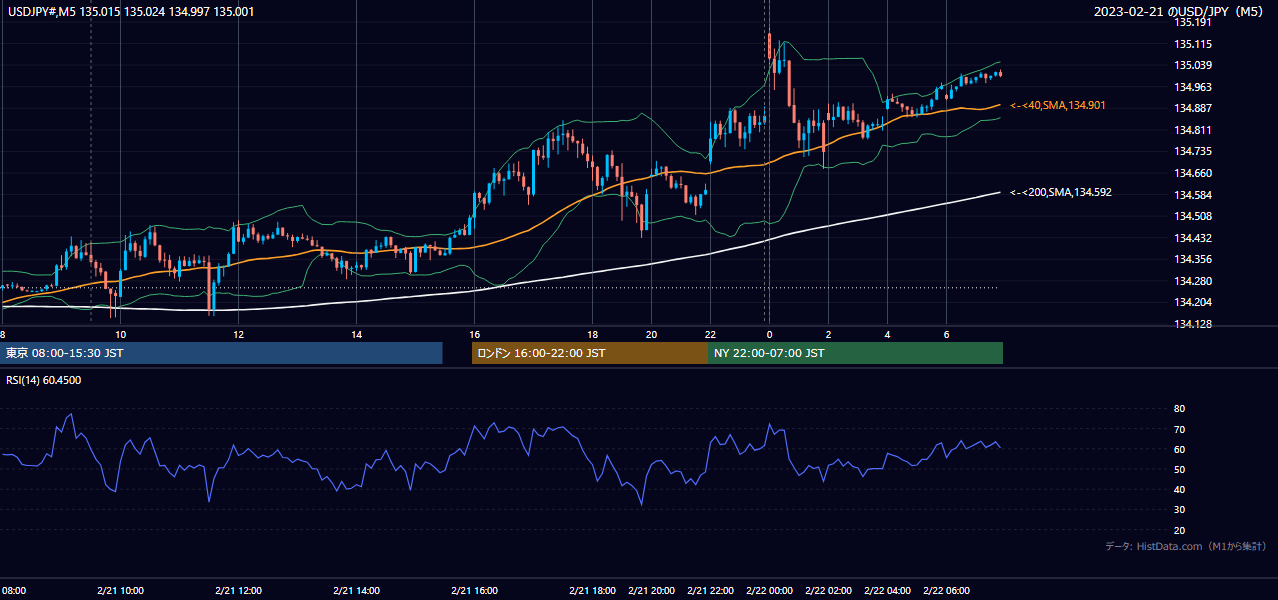
Task: Click RSI axis level 80
Action: tap(1180, 409)
